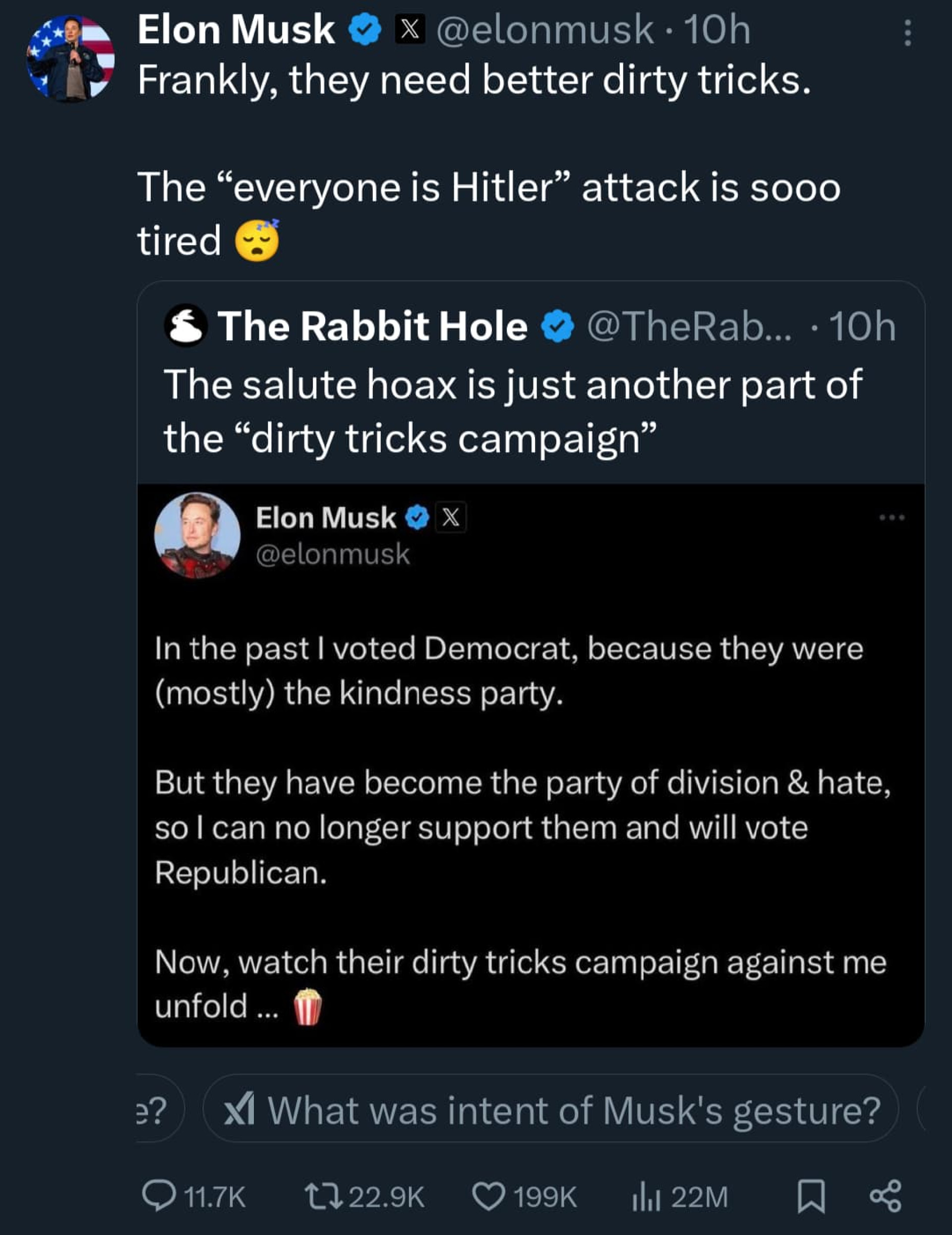952x1235 pixels.
Task: Click The Rabbit Hole avatar icon
Action: point(185,326)
